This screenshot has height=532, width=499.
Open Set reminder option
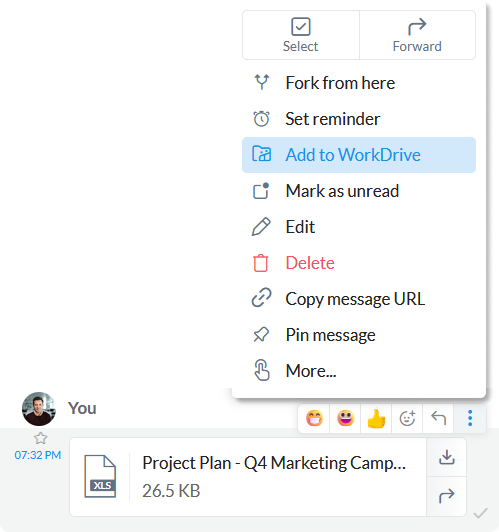coord(359,119)
